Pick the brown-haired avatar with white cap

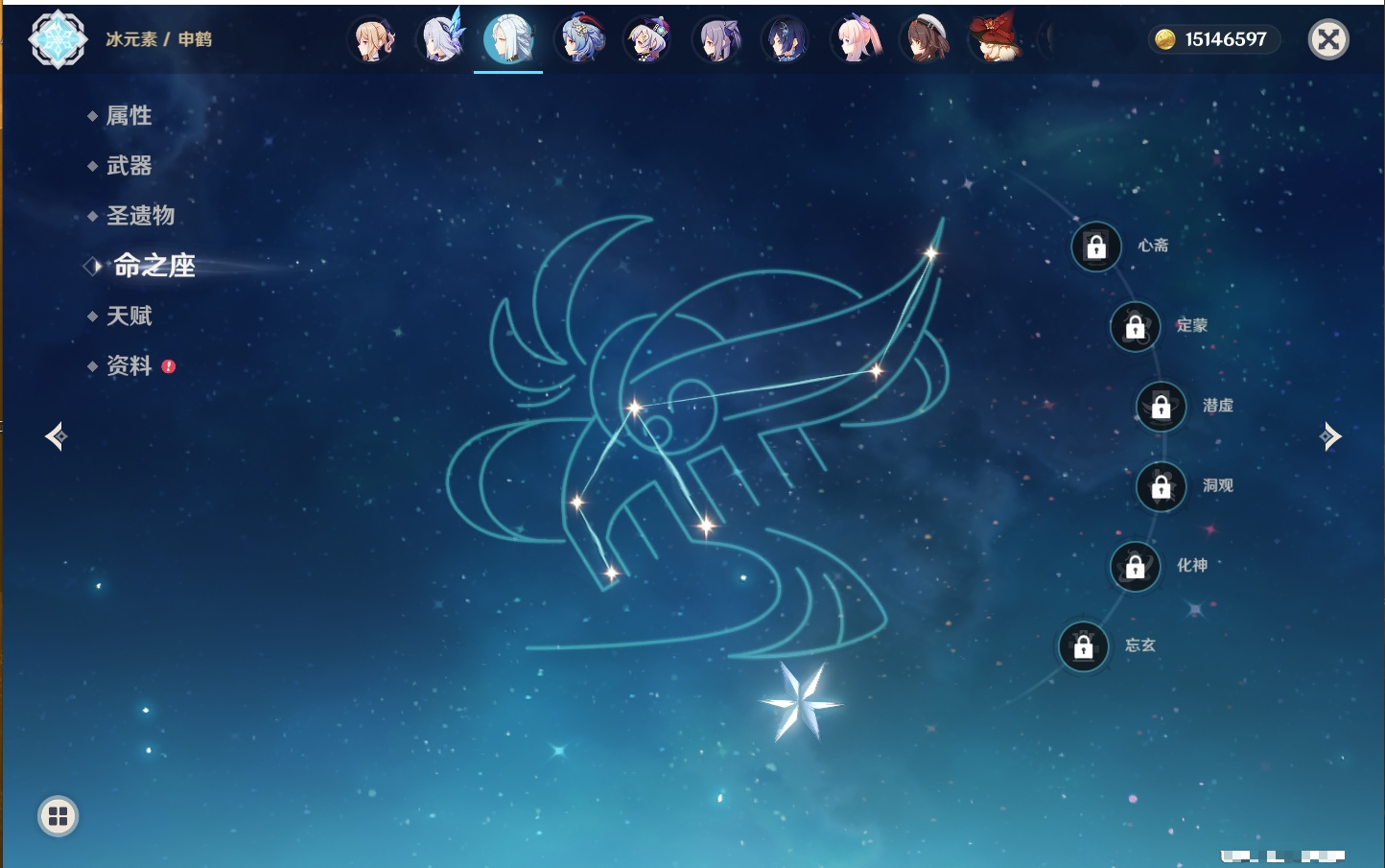[925, 40]
